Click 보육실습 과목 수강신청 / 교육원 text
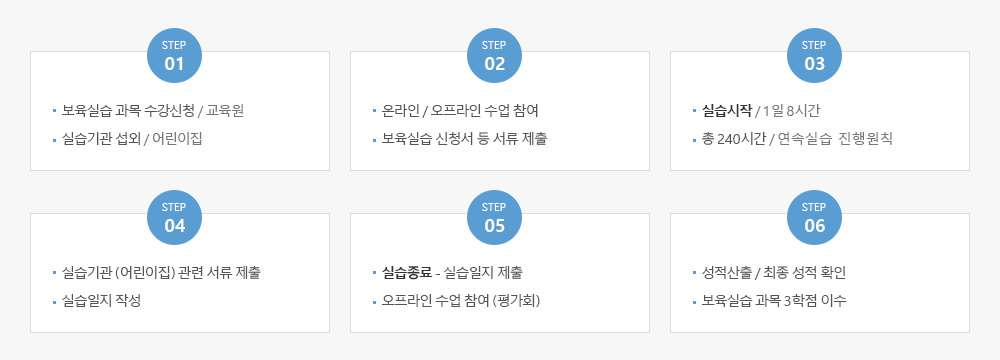The height and width of the screenshot is (360, 1000). [153, 111]
